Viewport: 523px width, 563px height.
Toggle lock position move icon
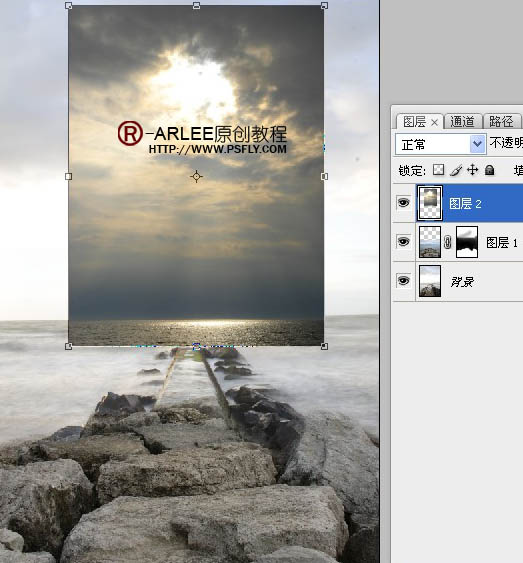[473, 170]
